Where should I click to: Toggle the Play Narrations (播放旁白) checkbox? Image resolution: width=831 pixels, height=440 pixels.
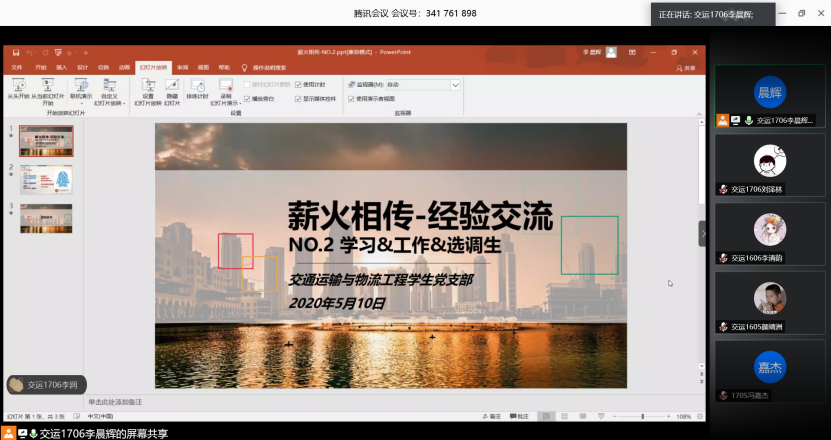click(x=247, y=99)
